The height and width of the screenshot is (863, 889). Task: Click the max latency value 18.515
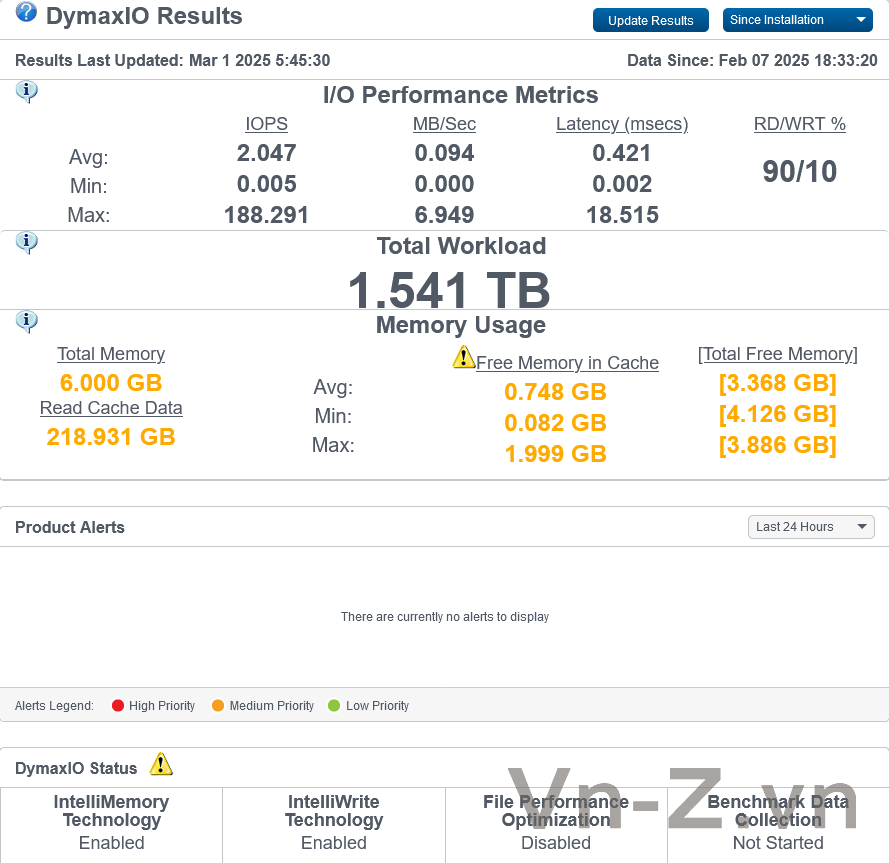(622, 215)
